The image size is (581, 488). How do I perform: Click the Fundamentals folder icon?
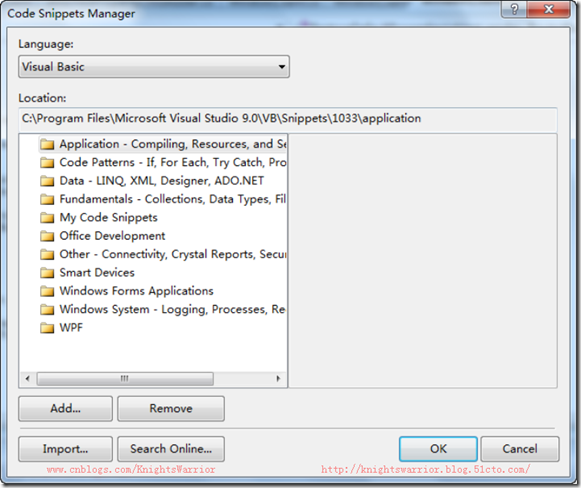click(47, 199)
